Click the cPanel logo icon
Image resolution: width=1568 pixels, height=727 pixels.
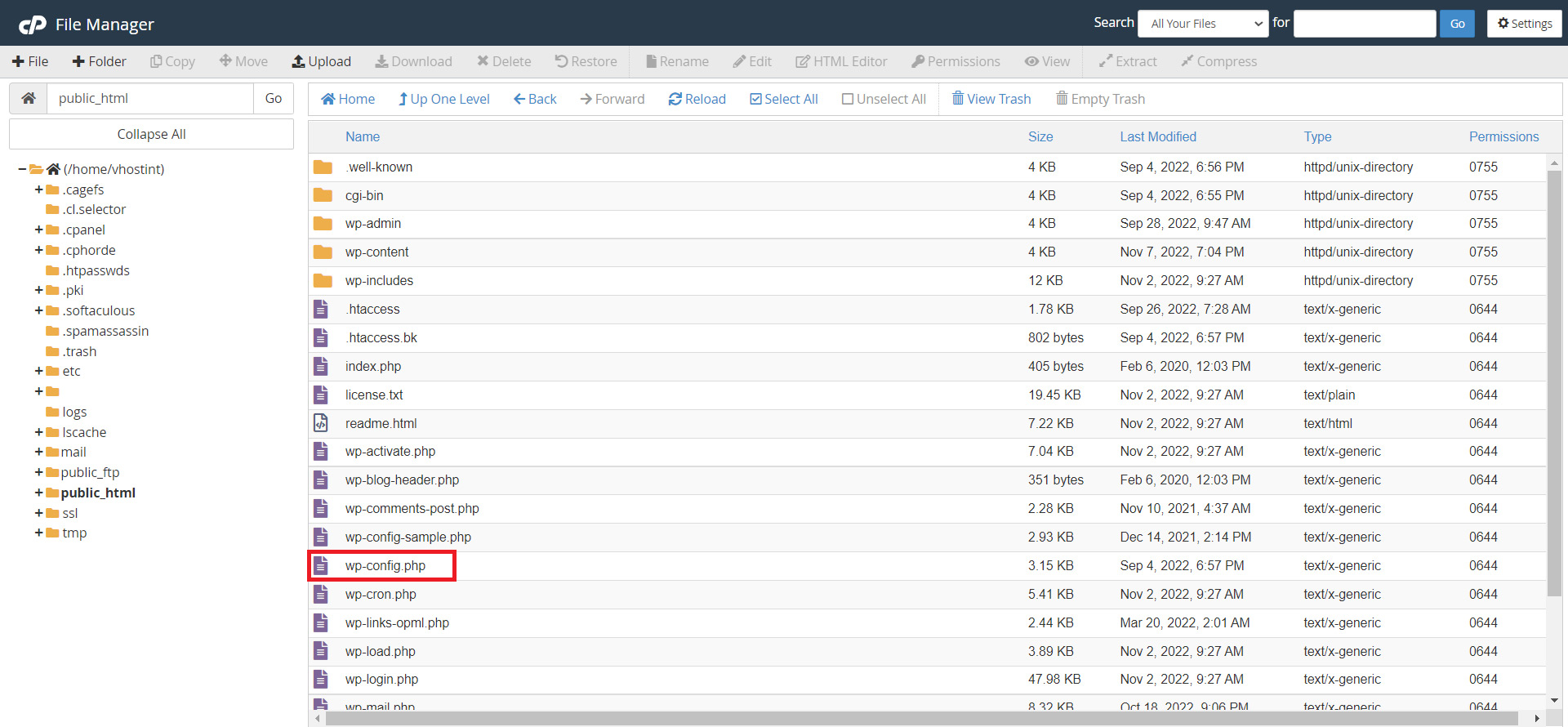point(33,25)
